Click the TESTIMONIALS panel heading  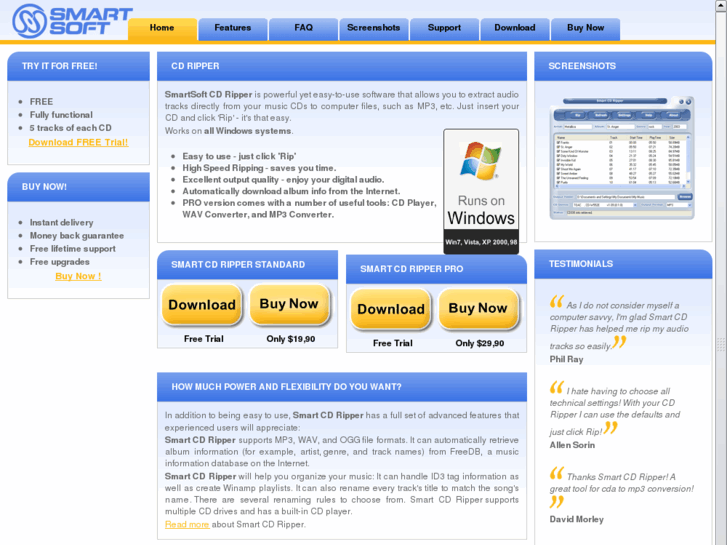tap(581, 264)
